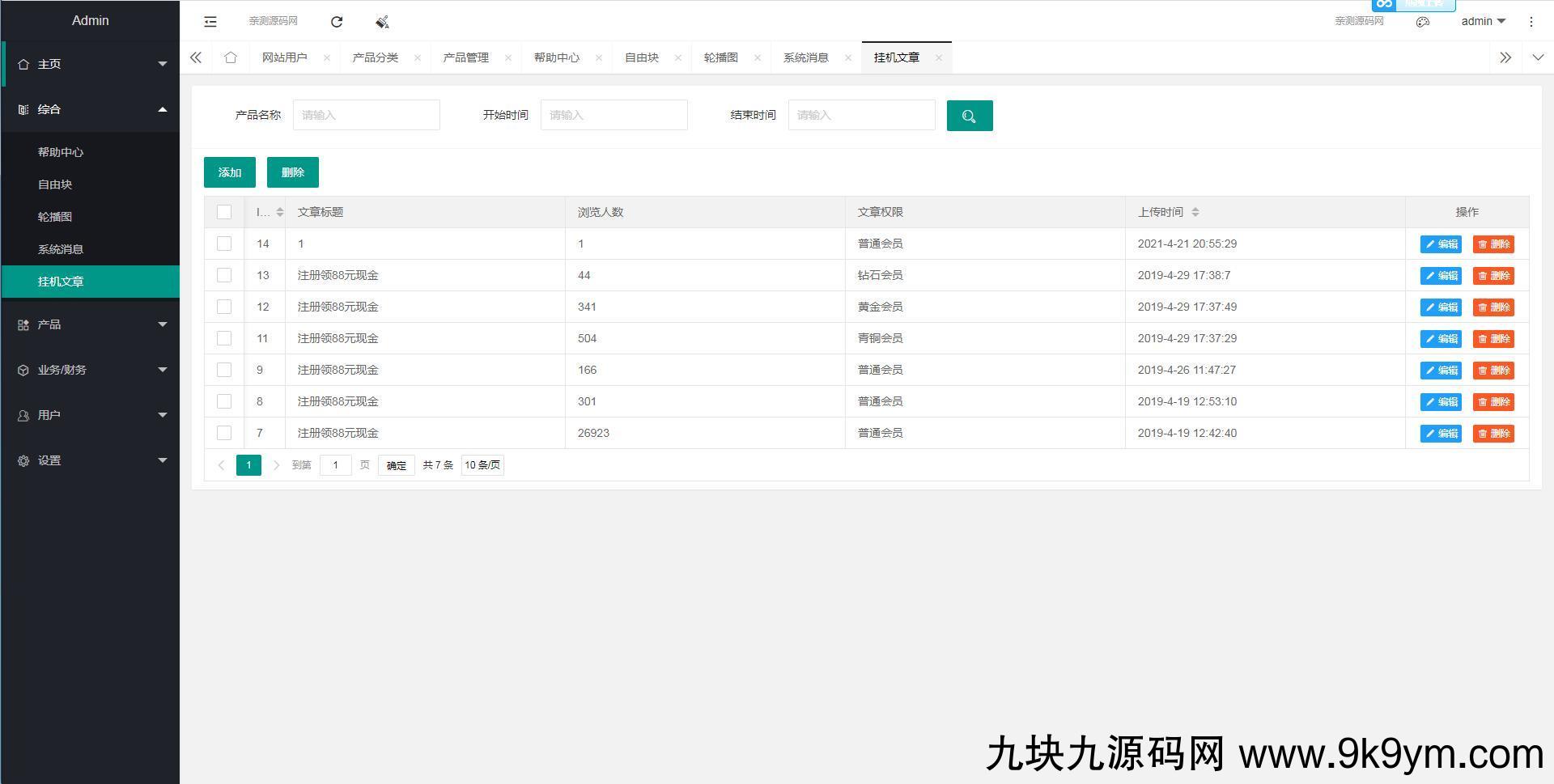Image resolution: width=1554 pixels, height=784 pixels.
Task: Open the kebab menu icon at top right
Action: [x=1531, y=22]
